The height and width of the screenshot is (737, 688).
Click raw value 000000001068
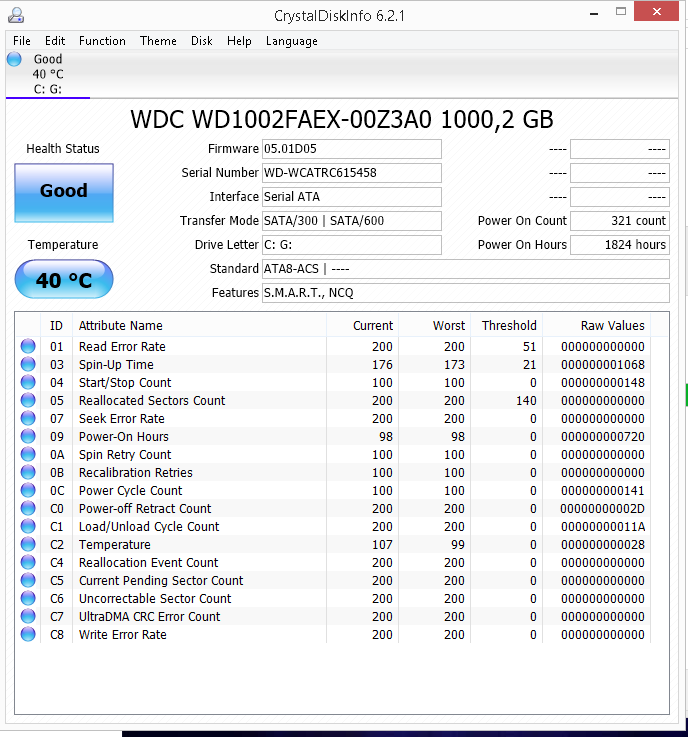tap(603, 364)
